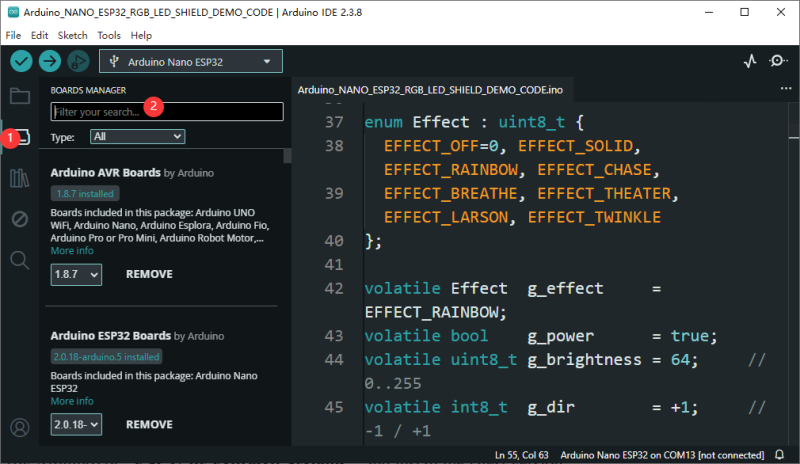Open the Library Manager books icon
Image resolution: width=800 pixels, height=464 pixels.
click(x=20, y=178)
